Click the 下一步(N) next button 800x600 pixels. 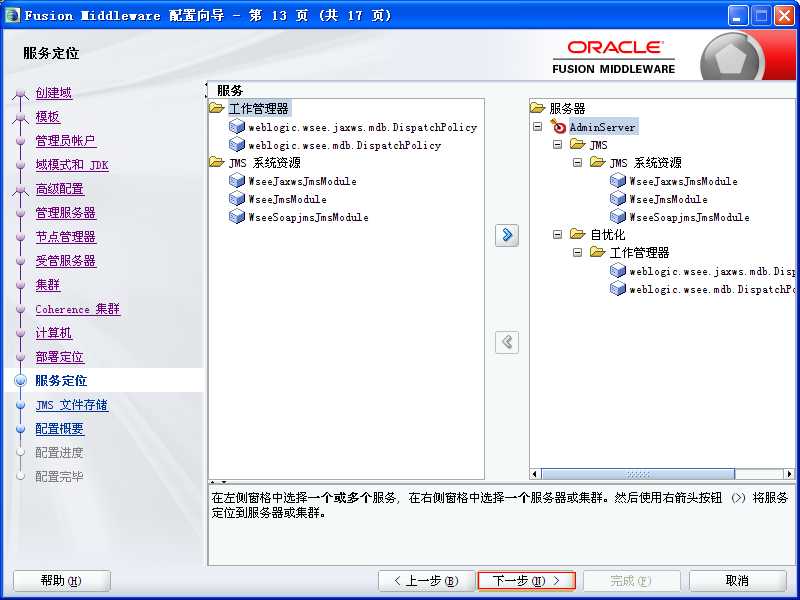click(x=527, y=581)
